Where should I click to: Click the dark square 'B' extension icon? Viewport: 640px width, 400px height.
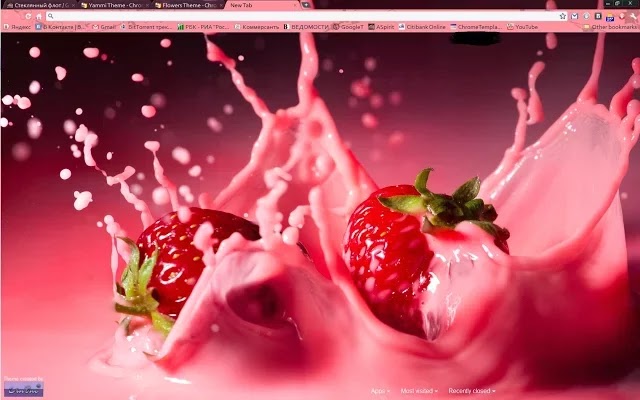pyautogui.click(x=598, y=16)
